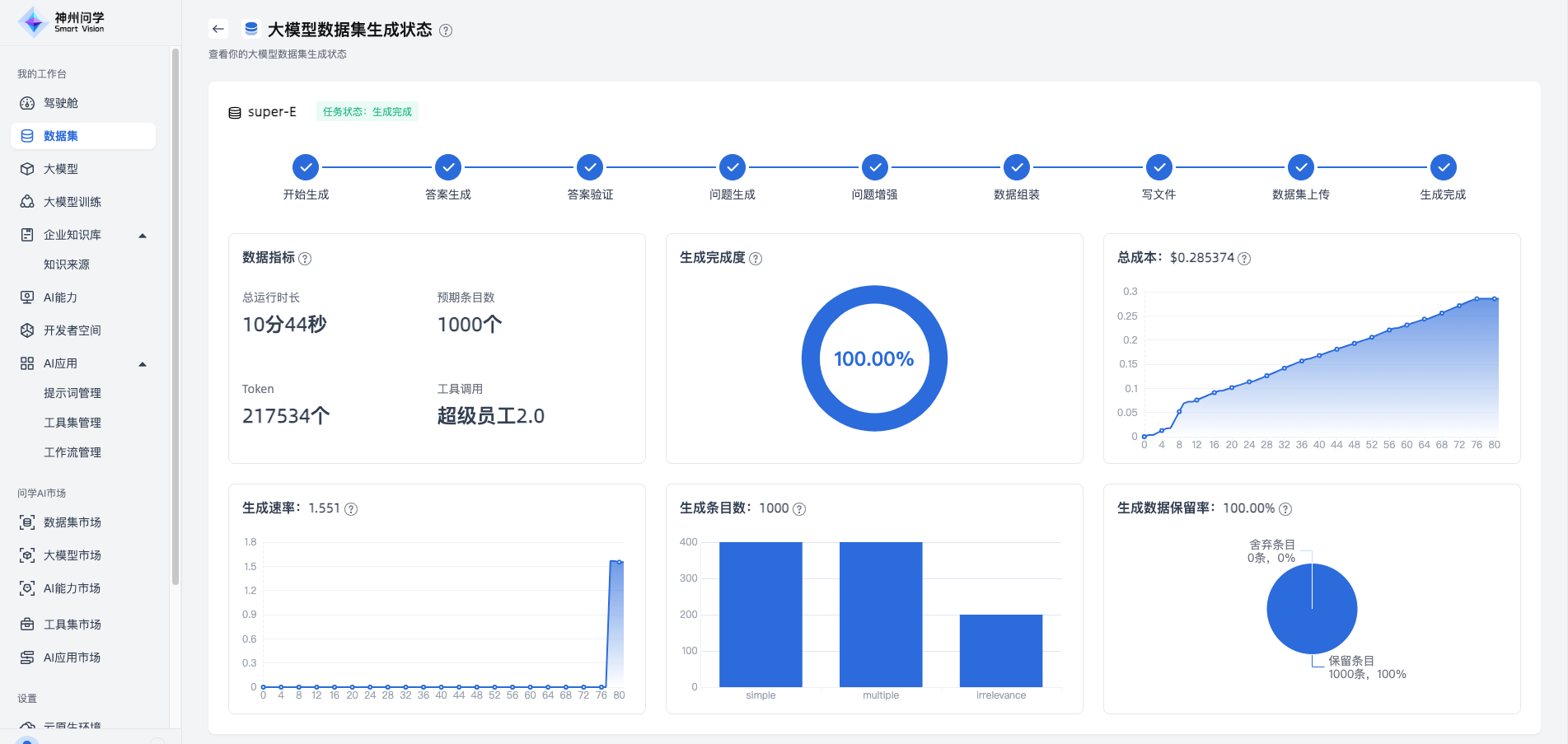Click the 大模型训练 icon
The width and height of the screenshot is (1568, 744).
(x=27, y=202)
